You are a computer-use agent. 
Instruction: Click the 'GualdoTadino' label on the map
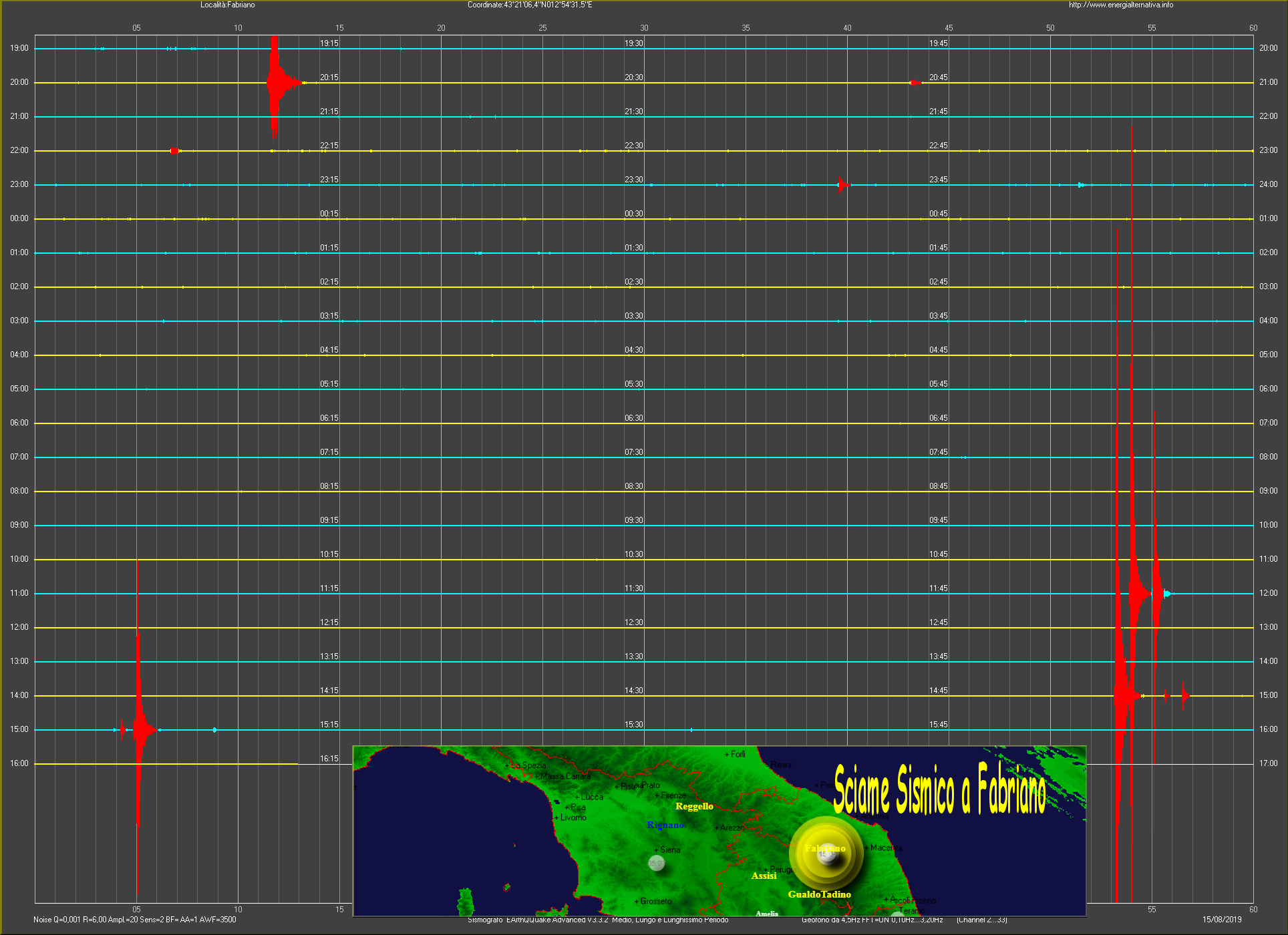pos(819,894)
